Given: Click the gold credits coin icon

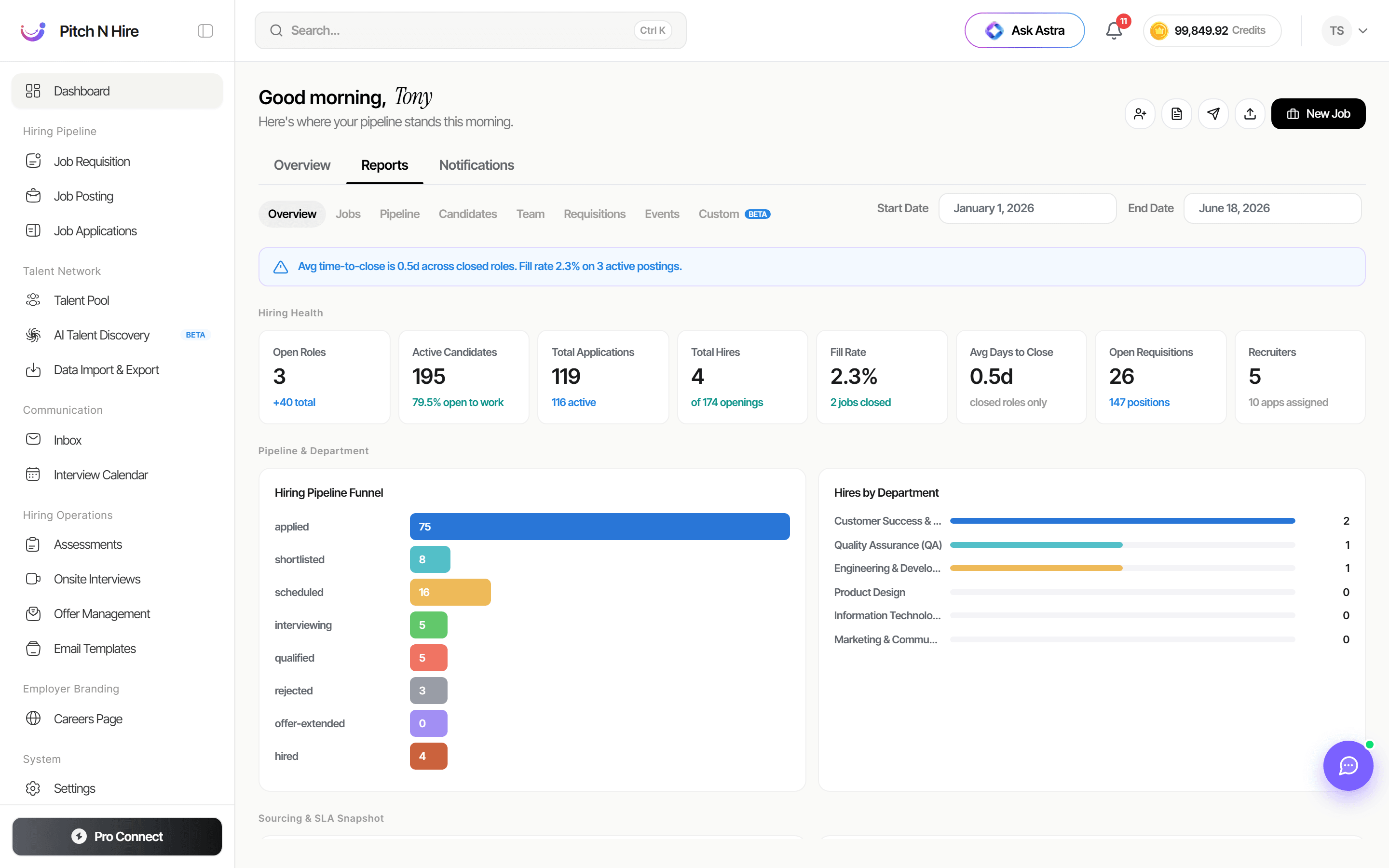Looking at the screenshot, I should 1159,30.
